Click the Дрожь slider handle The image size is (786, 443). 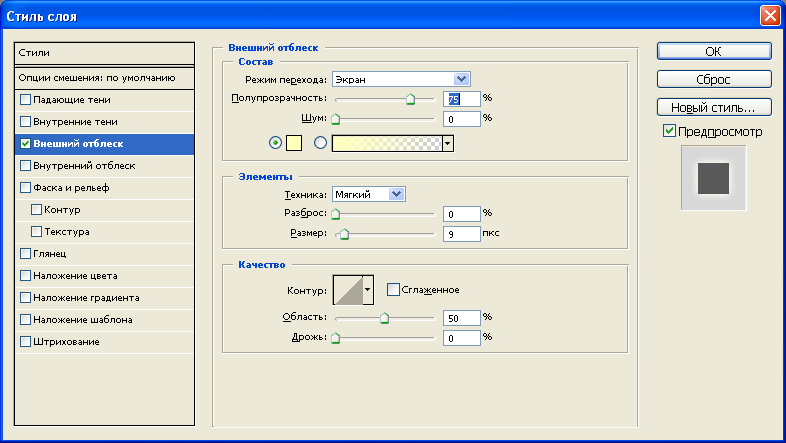click(x=336, y=338)
